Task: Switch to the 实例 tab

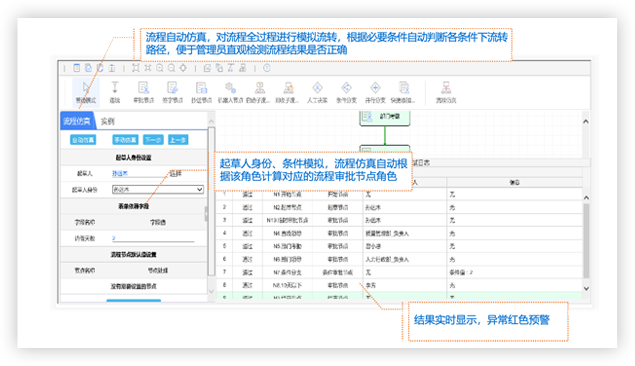Action: [x=107, y=121]
